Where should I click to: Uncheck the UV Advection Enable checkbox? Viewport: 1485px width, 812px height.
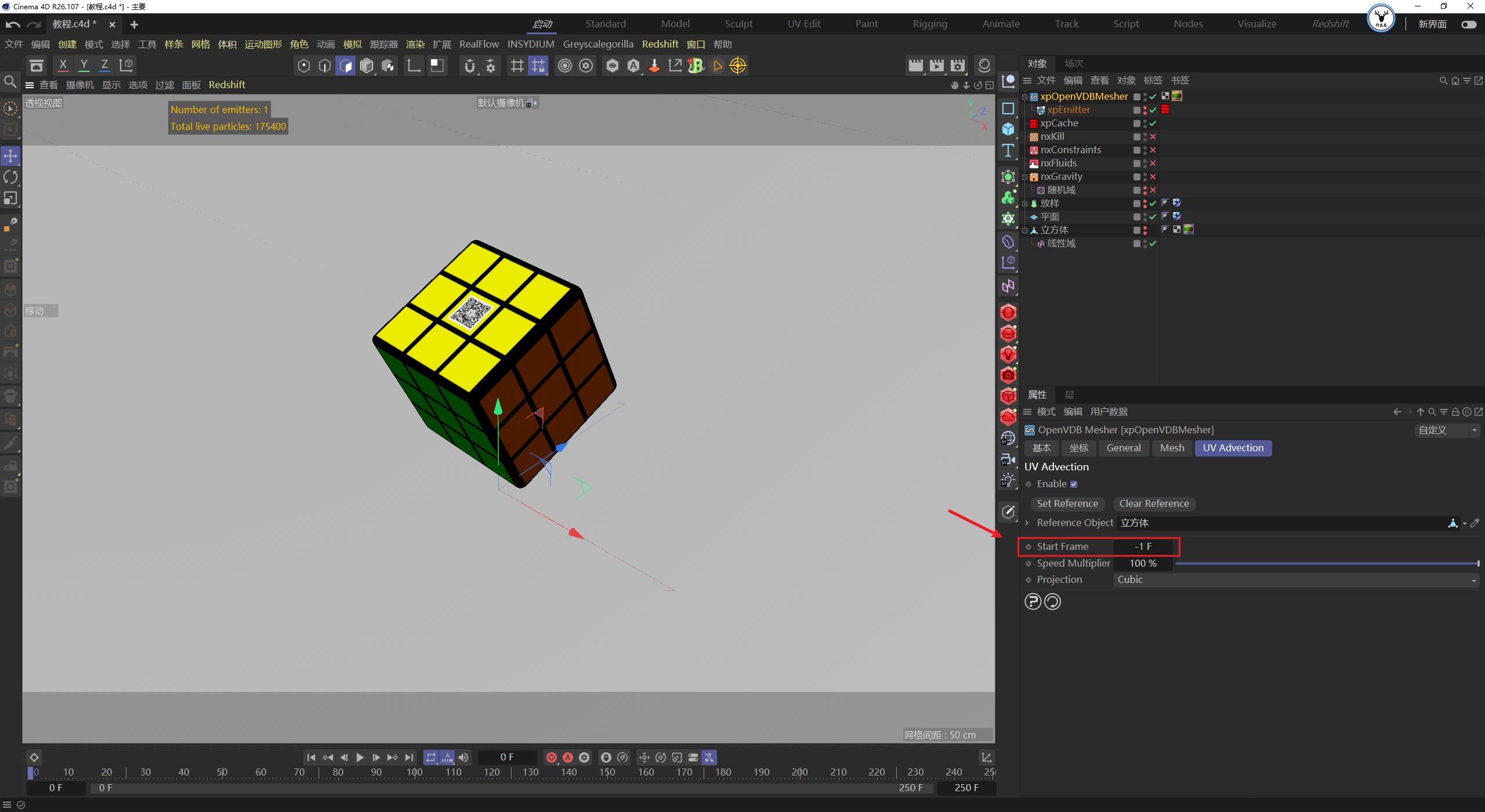click(x=1074, y=484)
